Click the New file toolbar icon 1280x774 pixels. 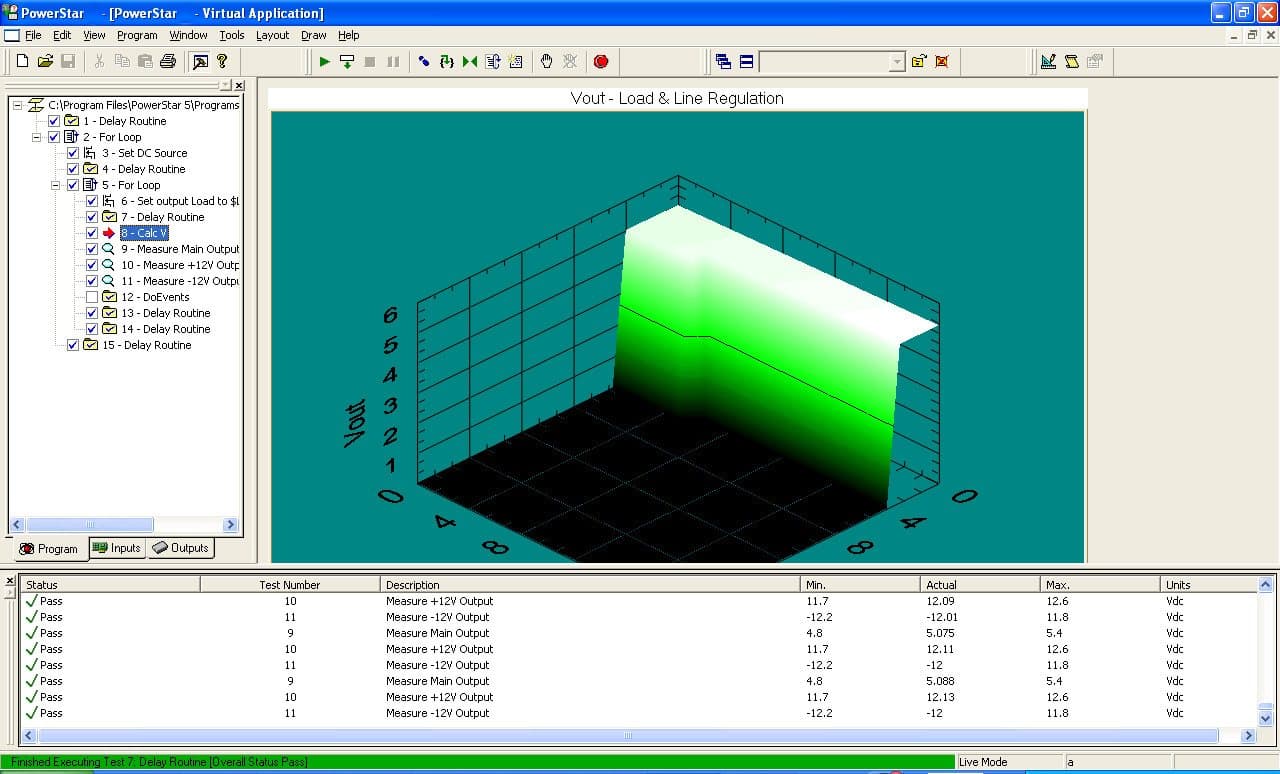(x=22, y=61)
